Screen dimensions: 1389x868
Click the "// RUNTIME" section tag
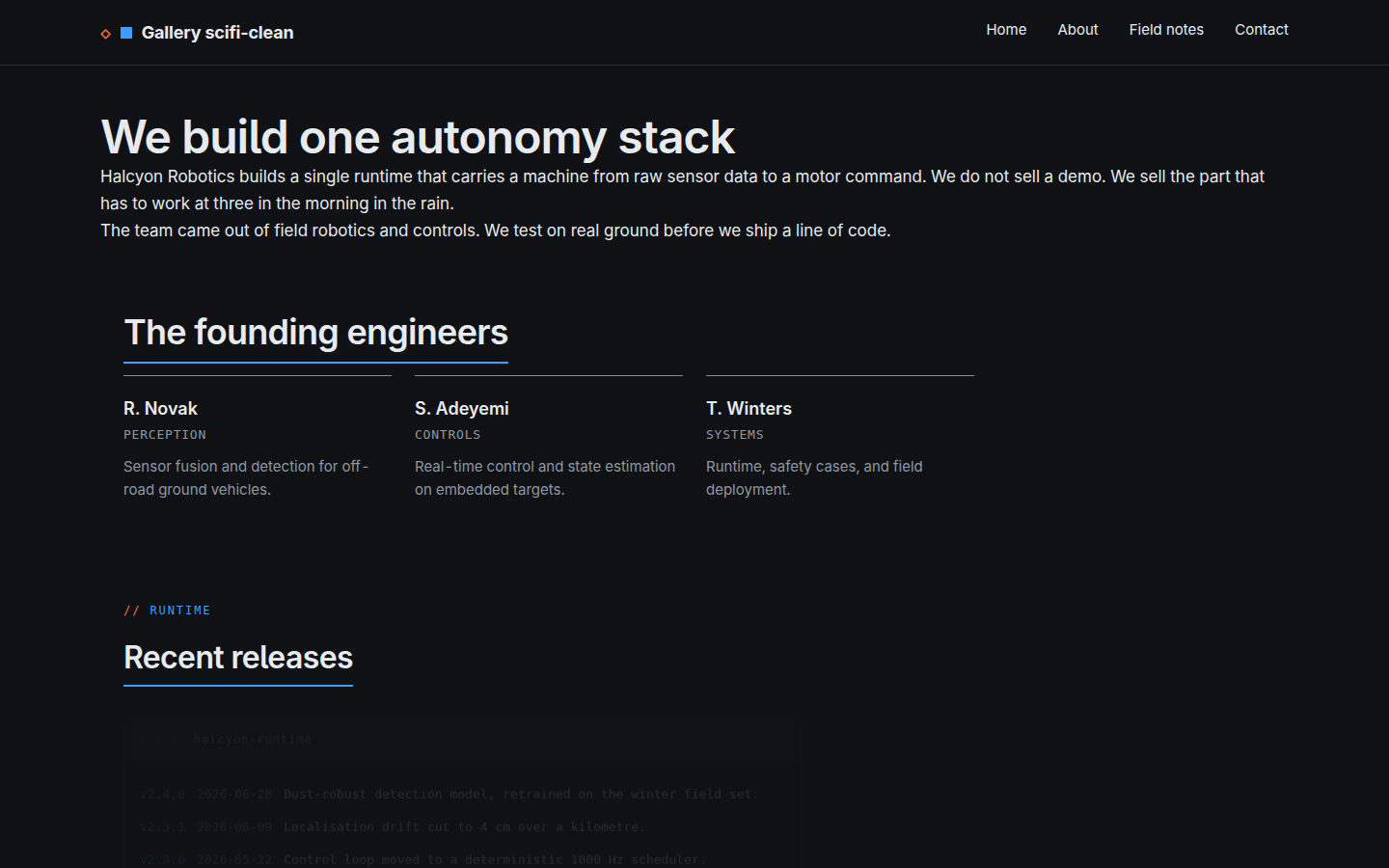click(167, 610)
